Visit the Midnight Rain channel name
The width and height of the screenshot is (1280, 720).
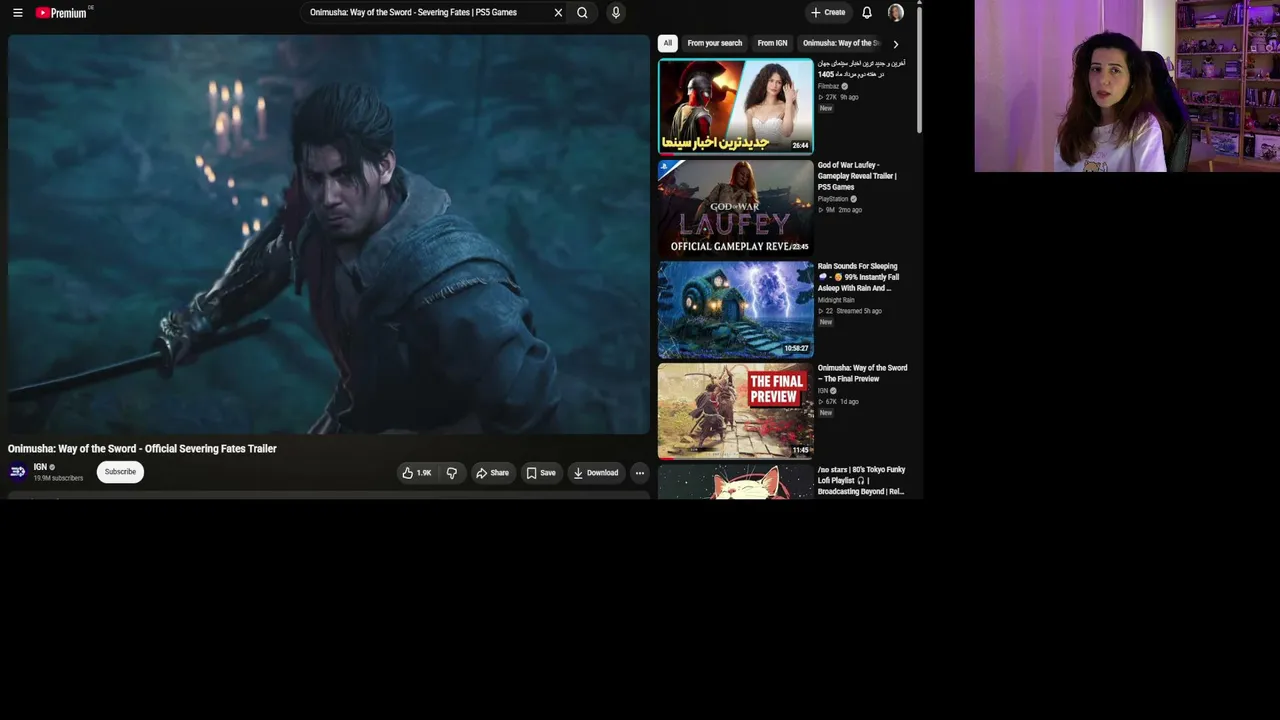836,300
